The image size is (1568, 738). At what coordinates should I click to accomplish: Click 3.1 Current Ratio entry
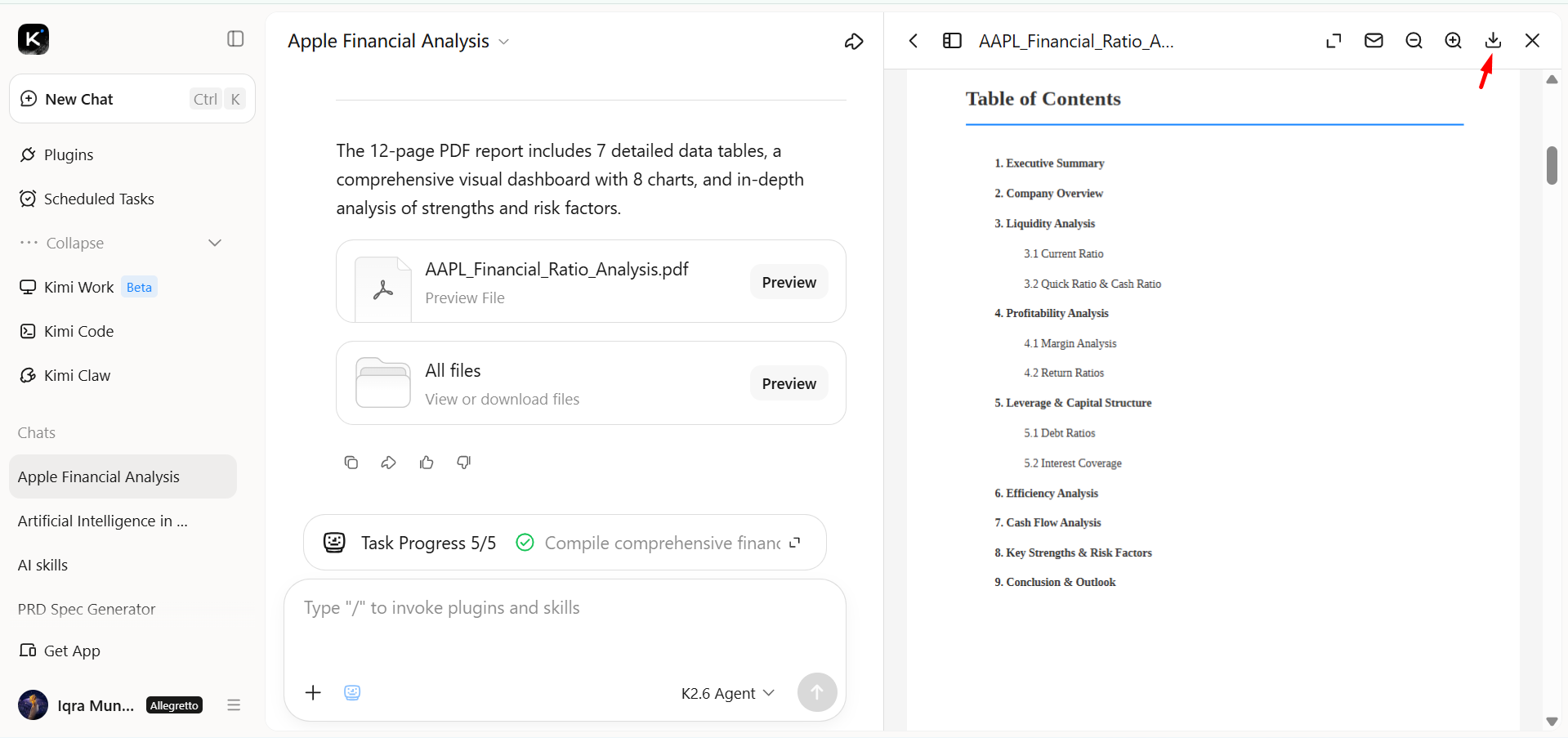1063,254
